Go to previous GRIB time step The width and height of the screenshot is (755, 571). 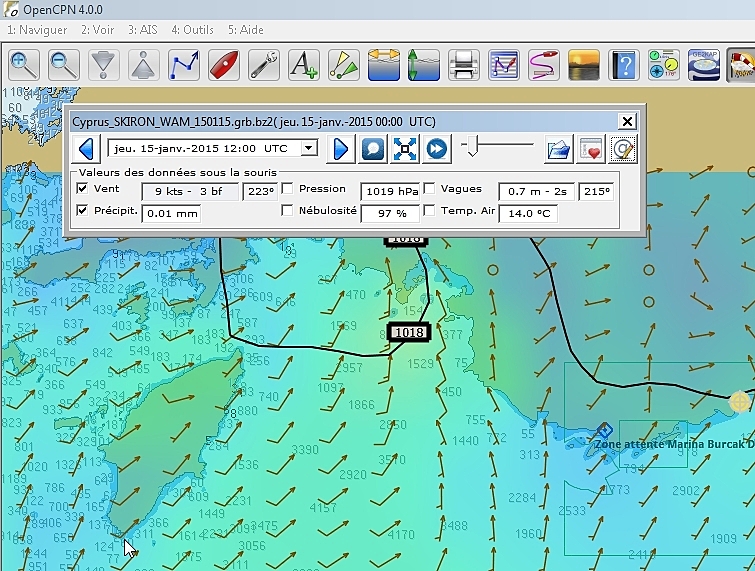[86, 149]
